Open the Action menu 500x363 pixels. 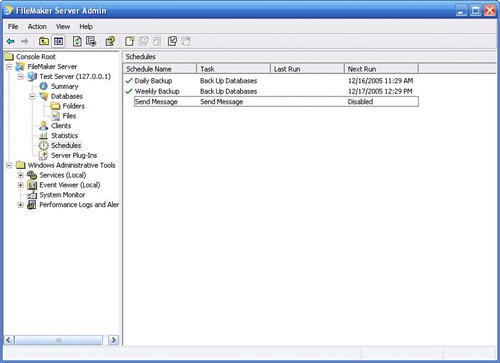tap(37, 27)
